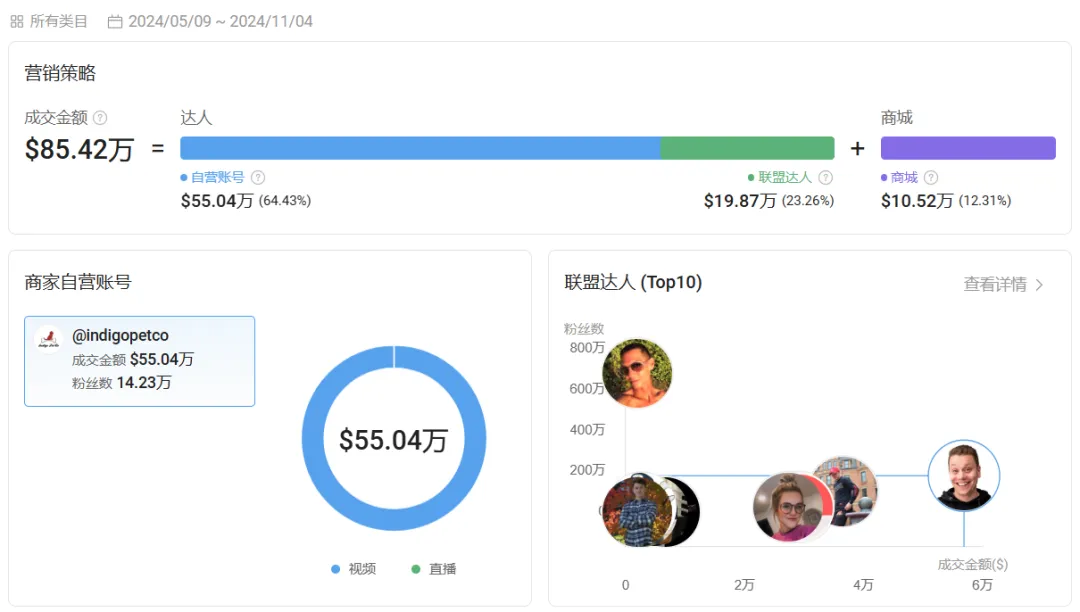Select date range 2024/05/09 ~ 2024/11/04
This screenshot has height=612, width=1080.
(220, 21)
